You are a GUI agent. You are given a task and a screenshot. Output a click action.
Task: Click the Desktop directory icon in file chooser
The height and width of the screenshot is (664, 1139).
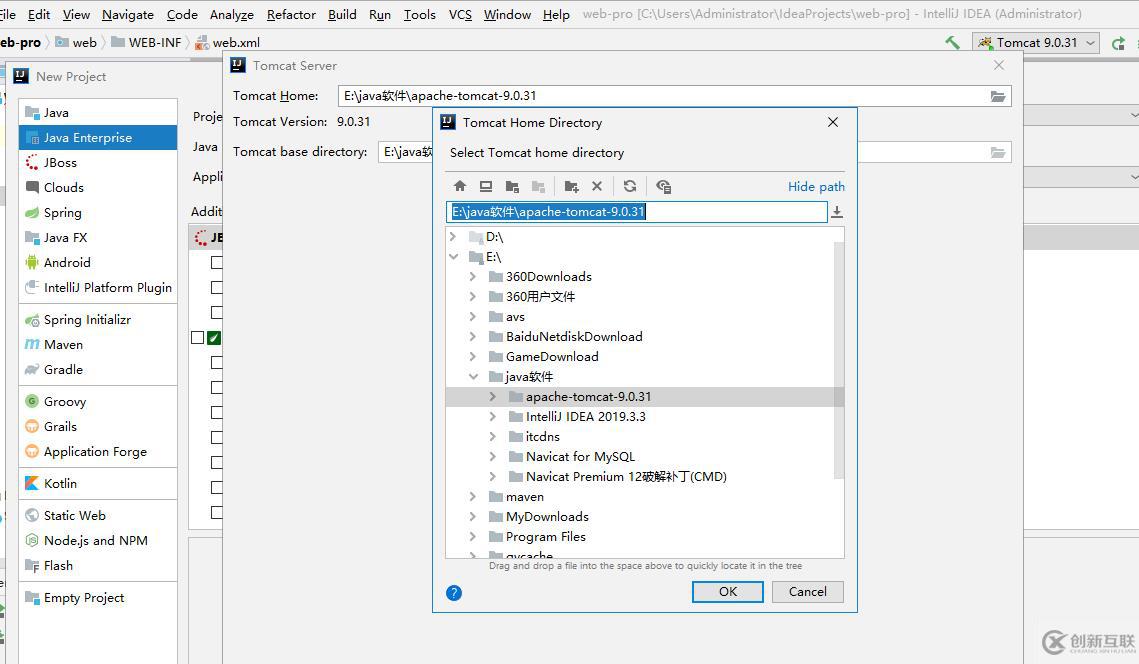(486, 186)
